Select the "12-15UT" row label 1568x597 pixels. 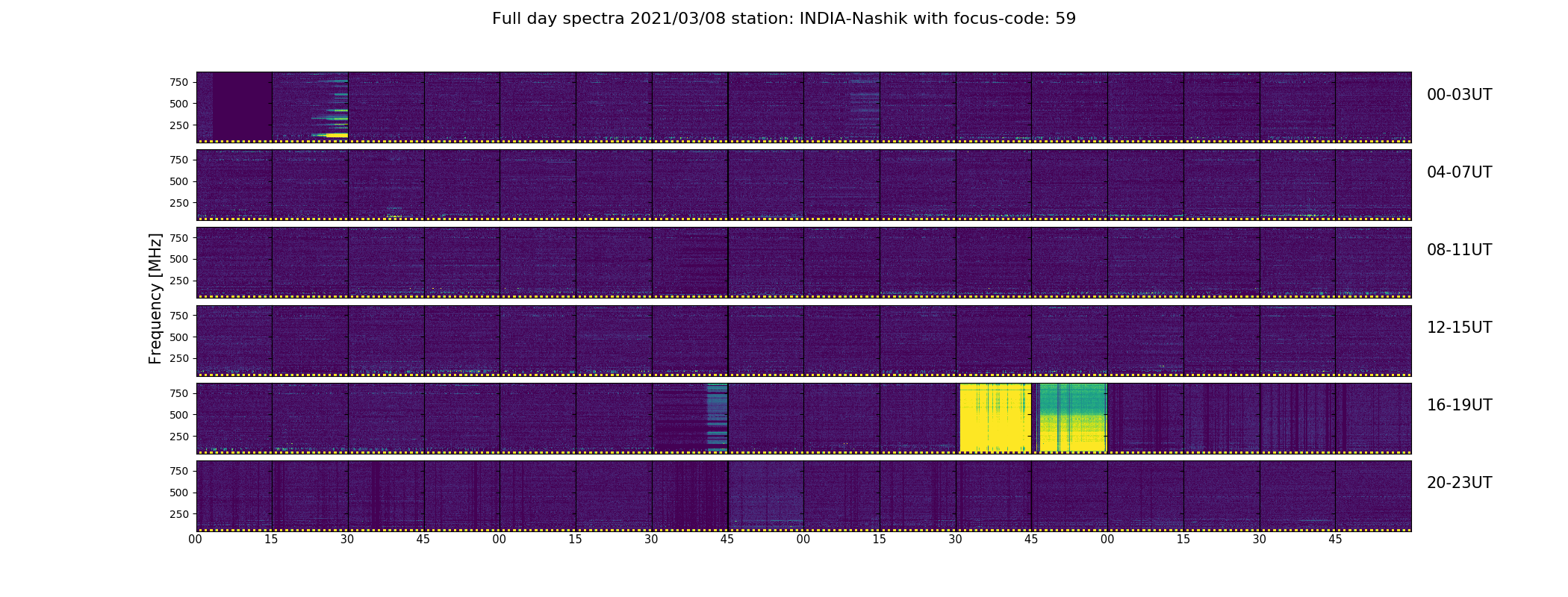(1459, 328)
